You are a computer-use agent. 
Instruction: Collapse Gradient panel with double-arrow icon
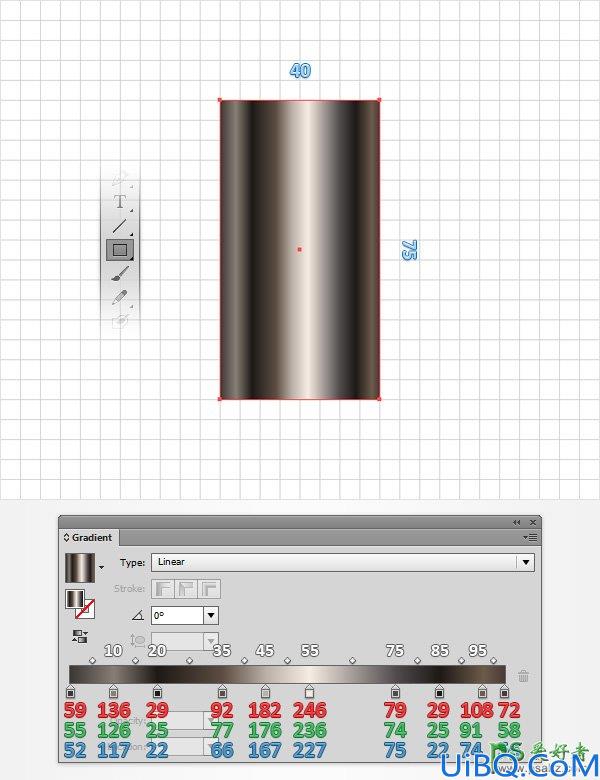coord(516,522)
